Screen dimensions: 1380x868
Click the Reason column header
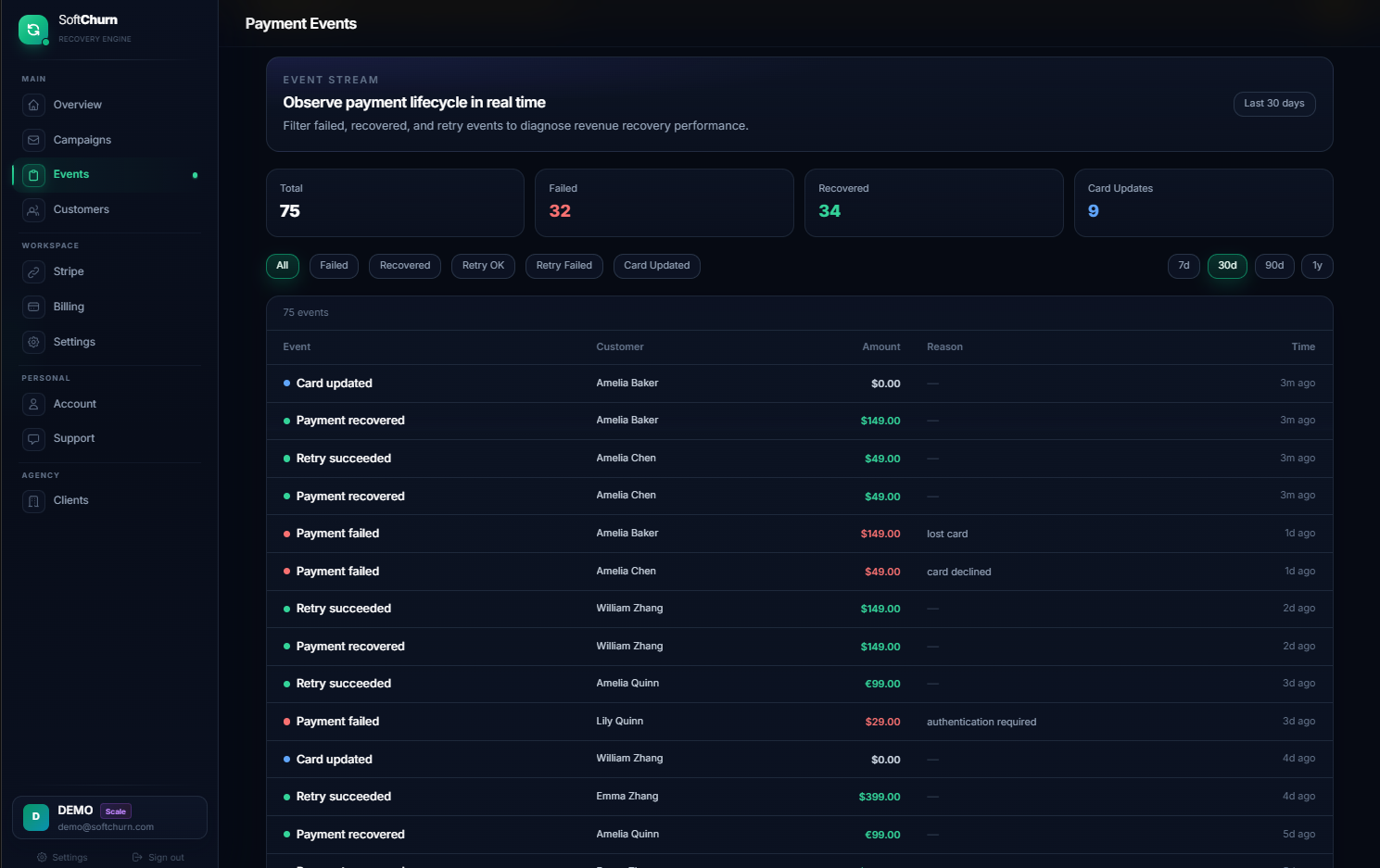point(944,347)
